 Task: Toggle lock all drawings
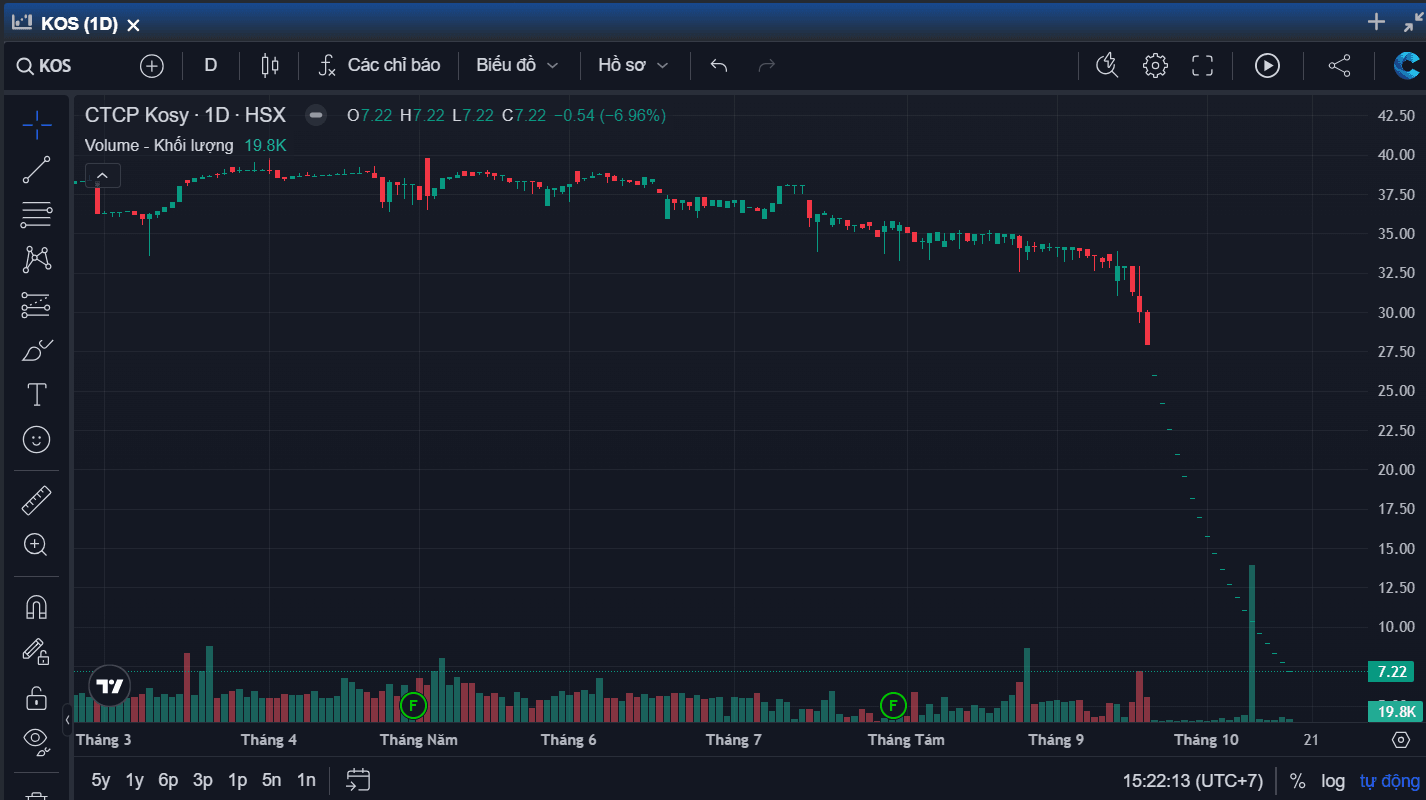point(37,697)
